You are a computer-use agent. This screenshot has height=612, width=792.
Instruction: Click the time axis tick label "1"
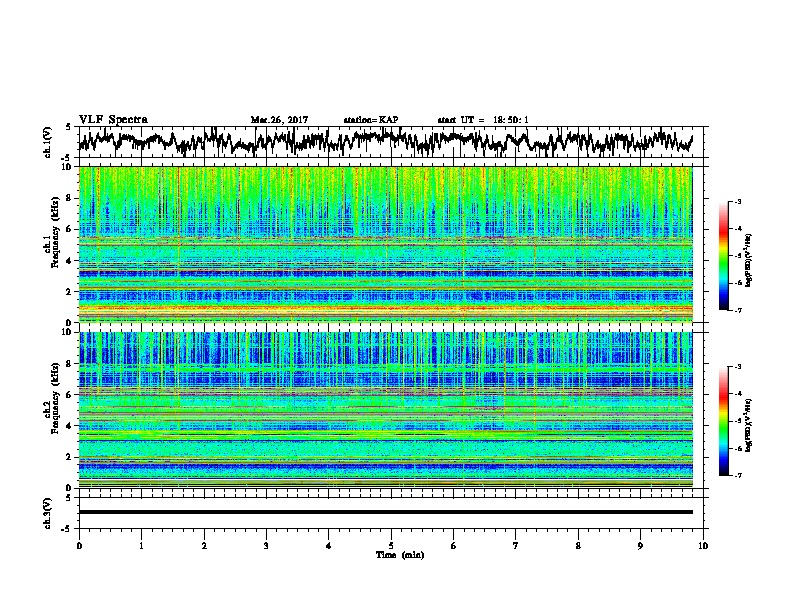pyautogui.click(x=141, y=545)
